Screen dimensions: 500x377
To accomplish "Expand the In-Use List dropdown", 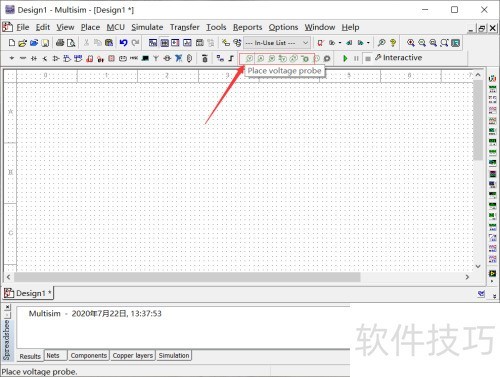I will point(305,43).
